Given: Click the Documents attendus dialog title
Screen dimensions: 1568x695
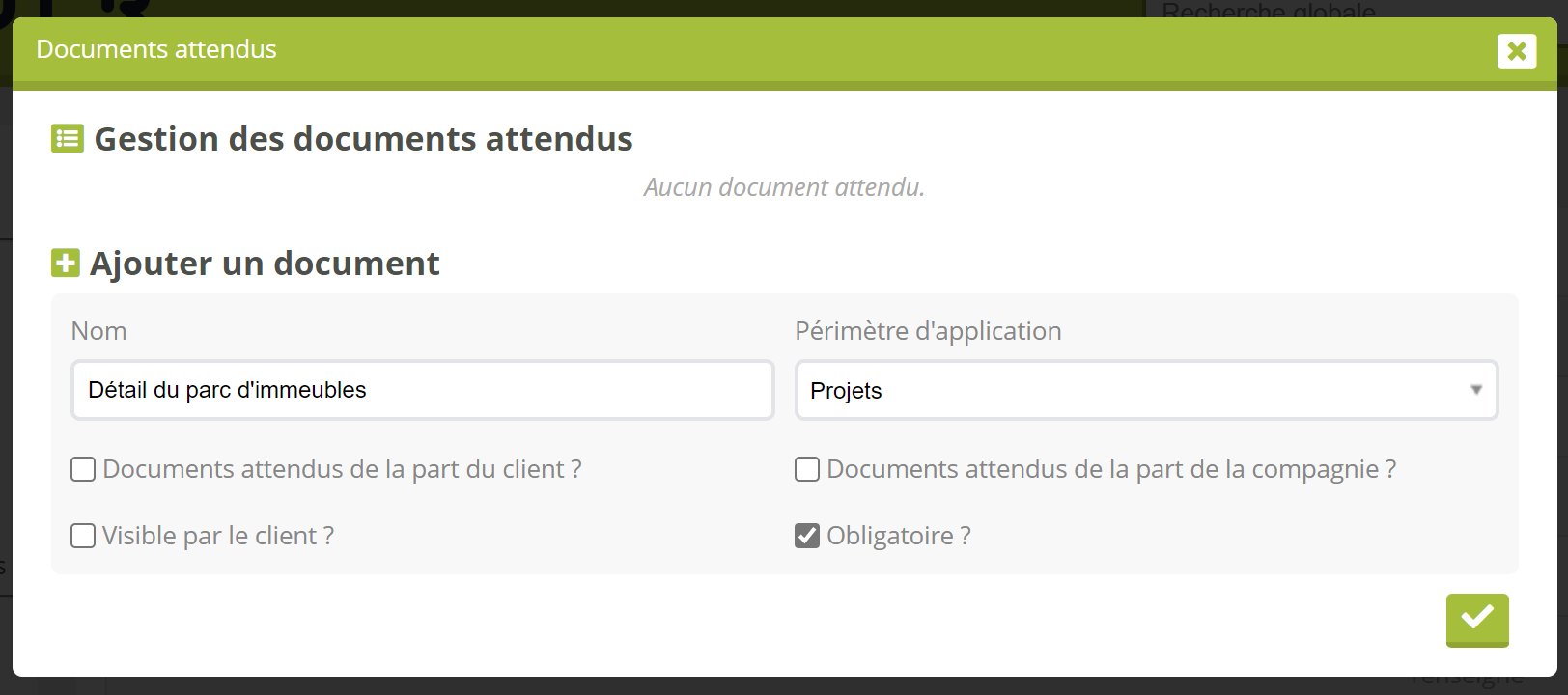Looking at the screenshot, I should pos(156,49).
